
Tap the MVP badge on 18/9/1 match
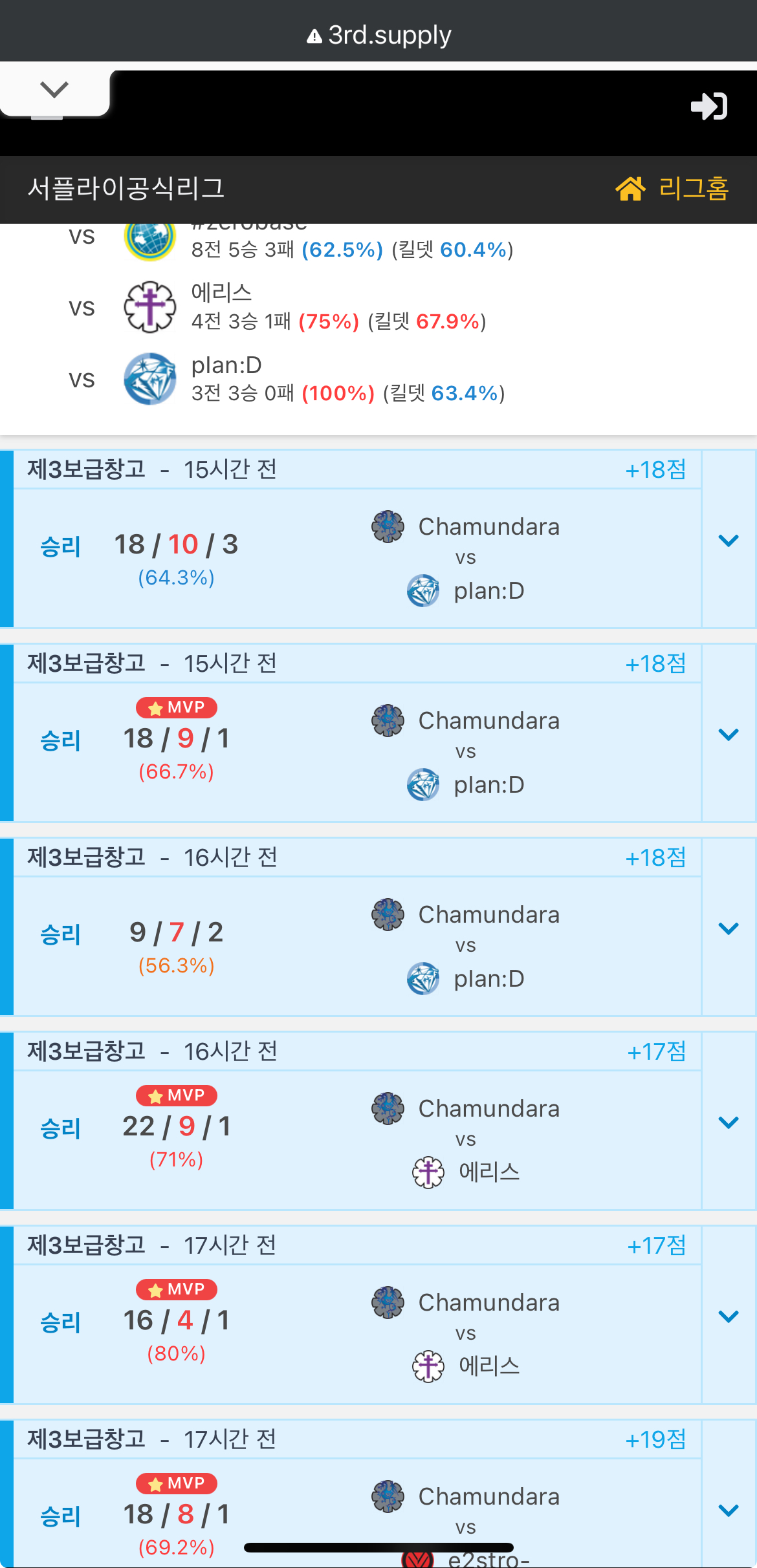[176, 707]
